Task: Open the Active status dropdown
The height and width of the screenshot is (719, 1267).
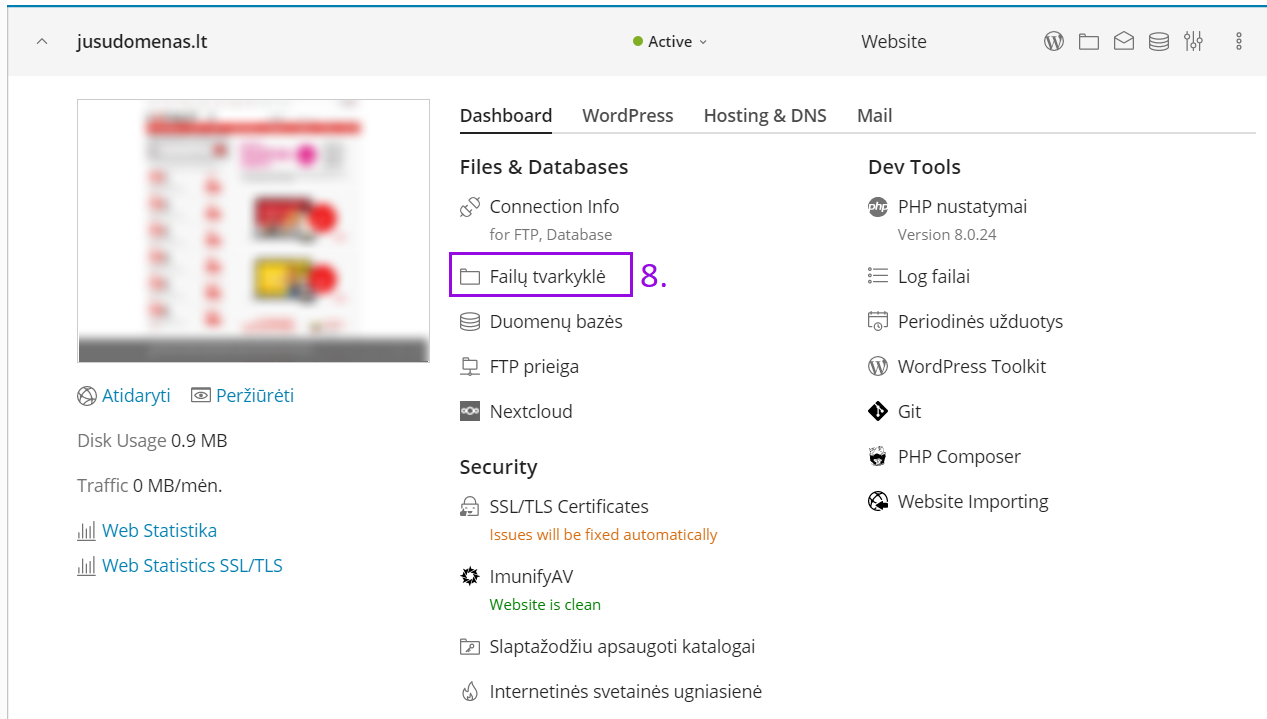Action: [x=670, y=42]
